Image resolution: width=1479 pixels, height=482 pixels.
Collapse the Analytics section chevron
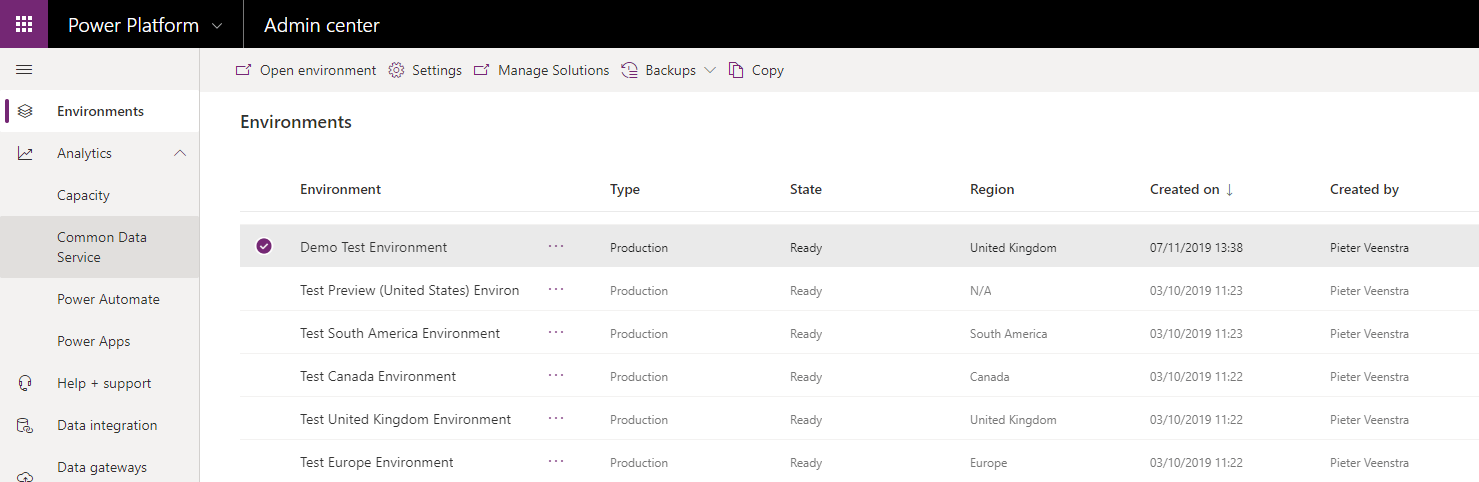(x=180, y=153)
